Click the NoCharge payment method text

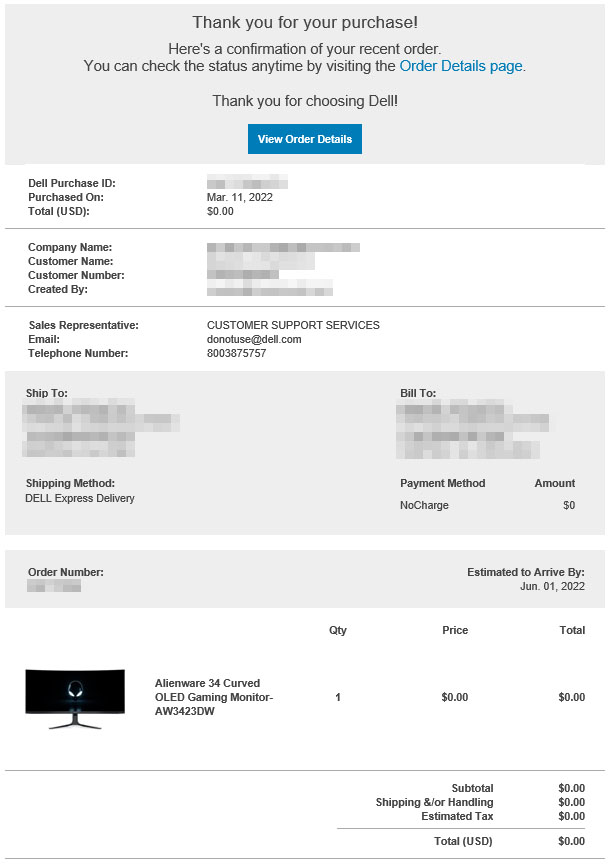tap(424, 505)
